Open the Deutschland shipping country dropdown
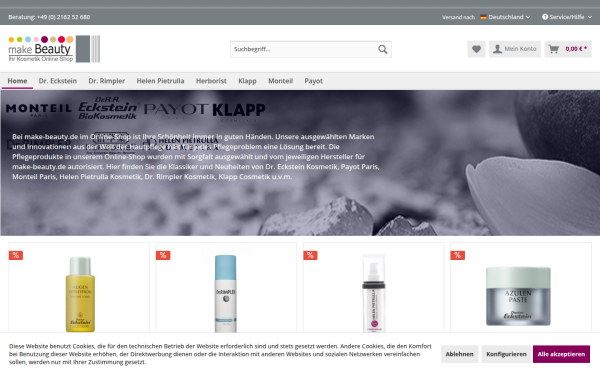 click(x=505, y=17)
